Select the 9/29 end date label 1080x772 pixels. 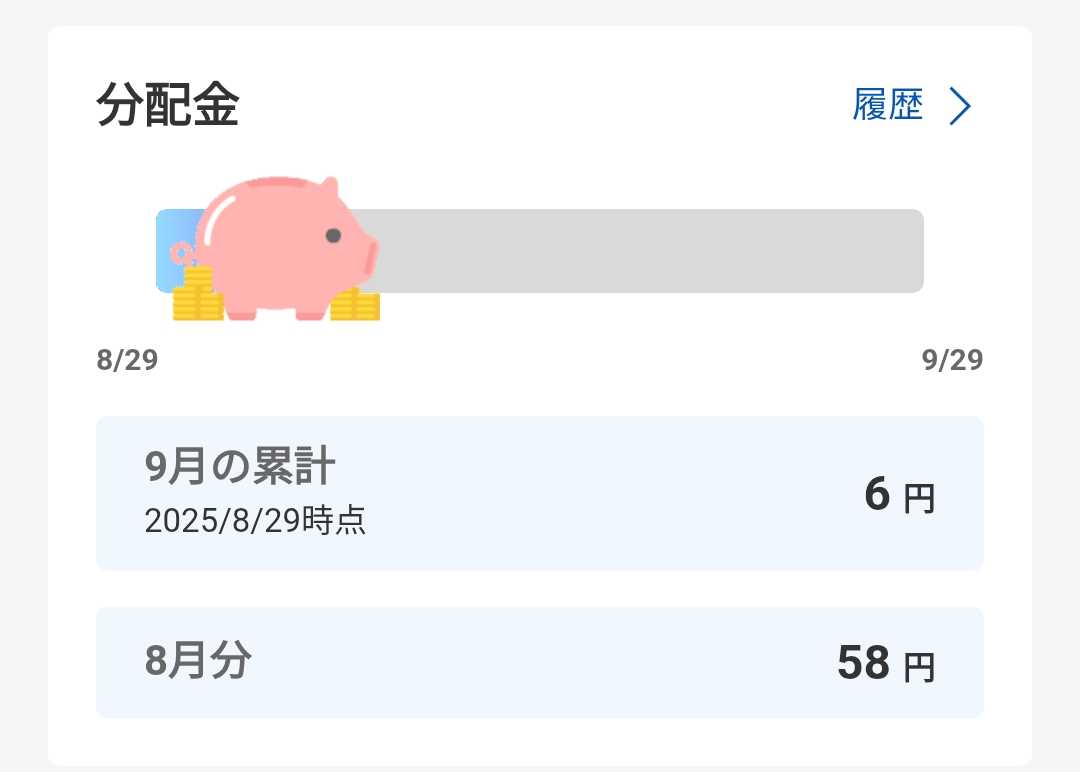pyautogui.click(x=952, y=360)
